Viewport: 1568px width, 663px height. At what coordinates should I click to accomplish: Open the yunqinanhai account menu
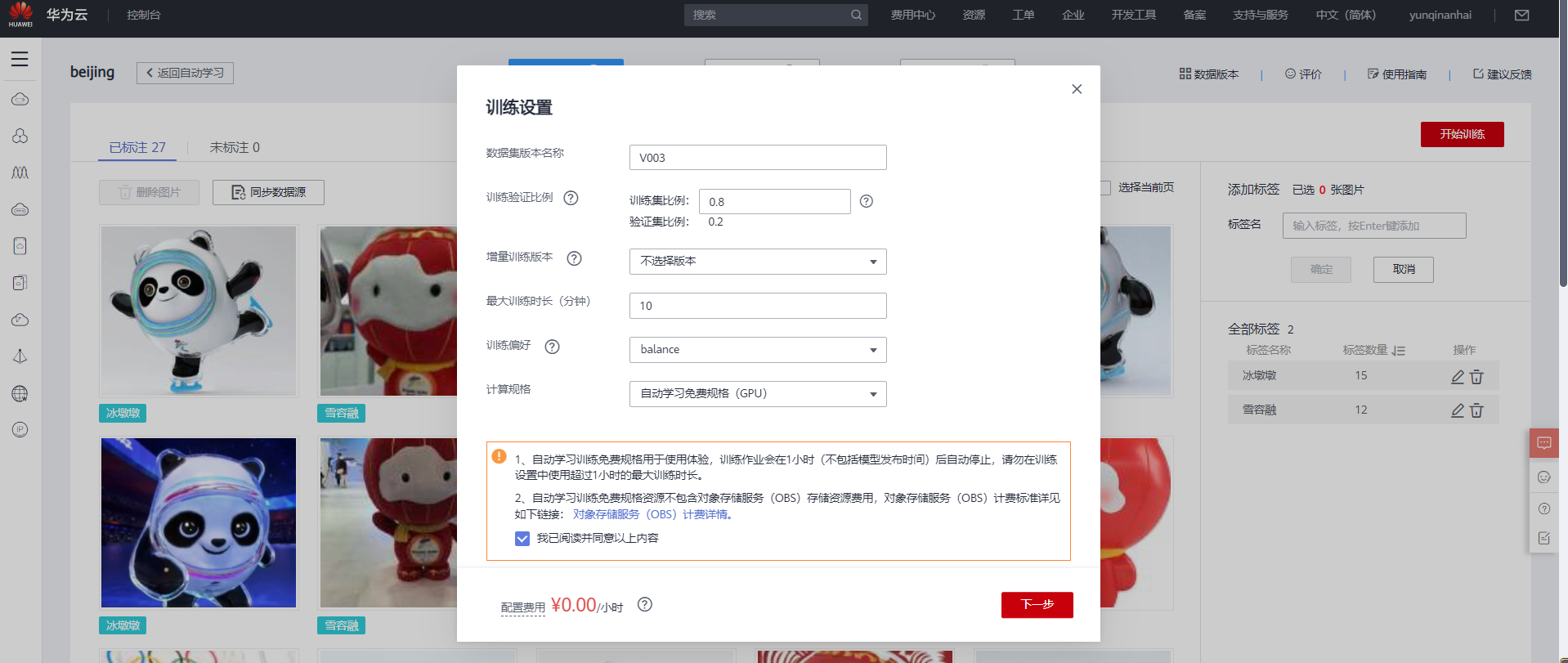[1440, 15]
